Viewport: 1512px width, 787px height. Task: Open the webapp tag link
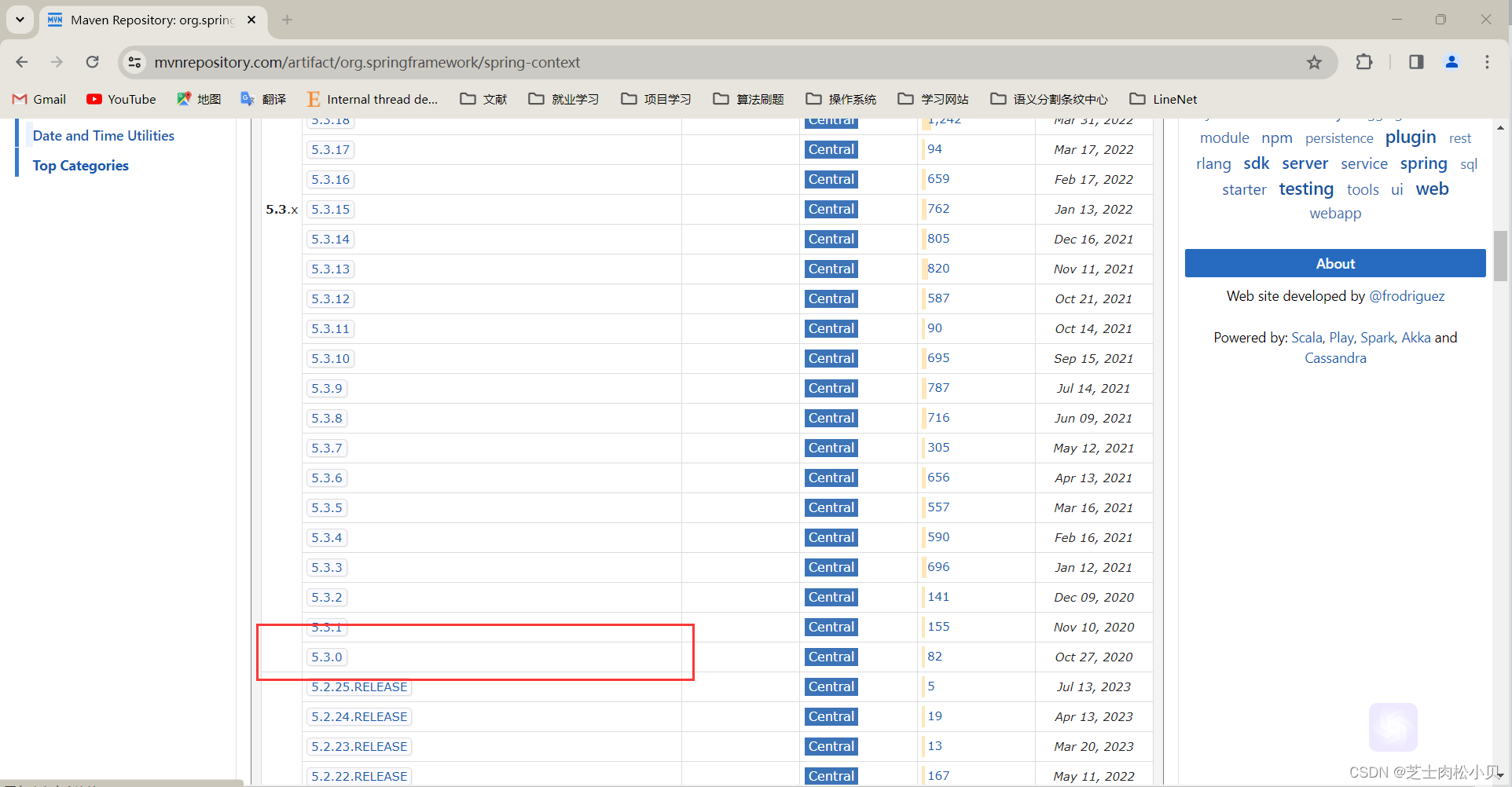tap(1335, 214)
